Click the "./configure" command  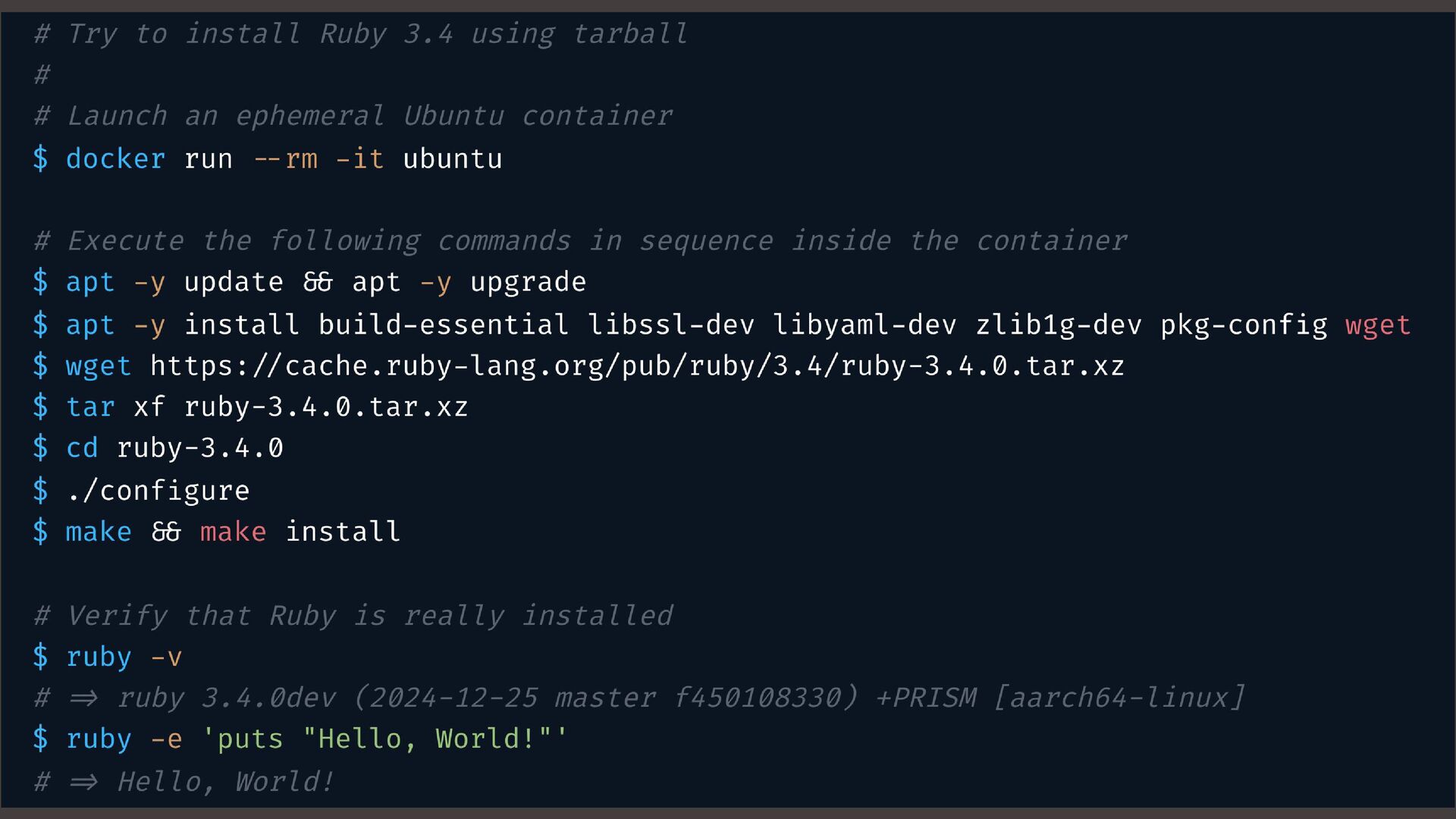(x=158, y=491)
